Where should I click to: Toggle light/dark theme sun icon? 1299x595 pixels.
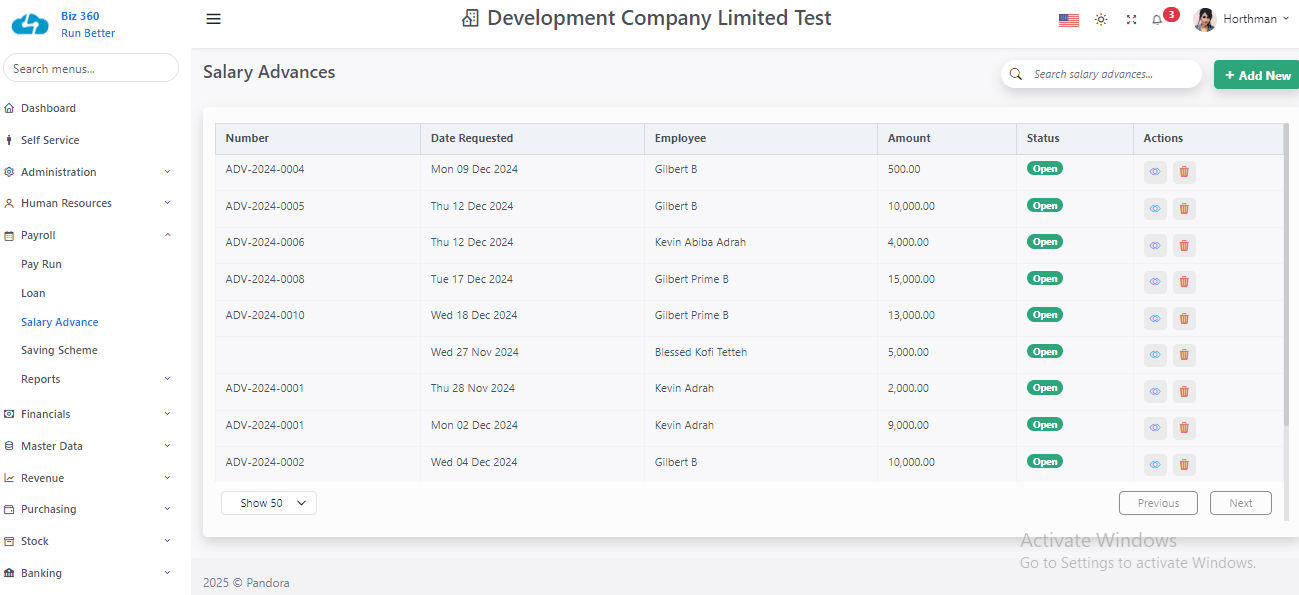click(1101, 19)
